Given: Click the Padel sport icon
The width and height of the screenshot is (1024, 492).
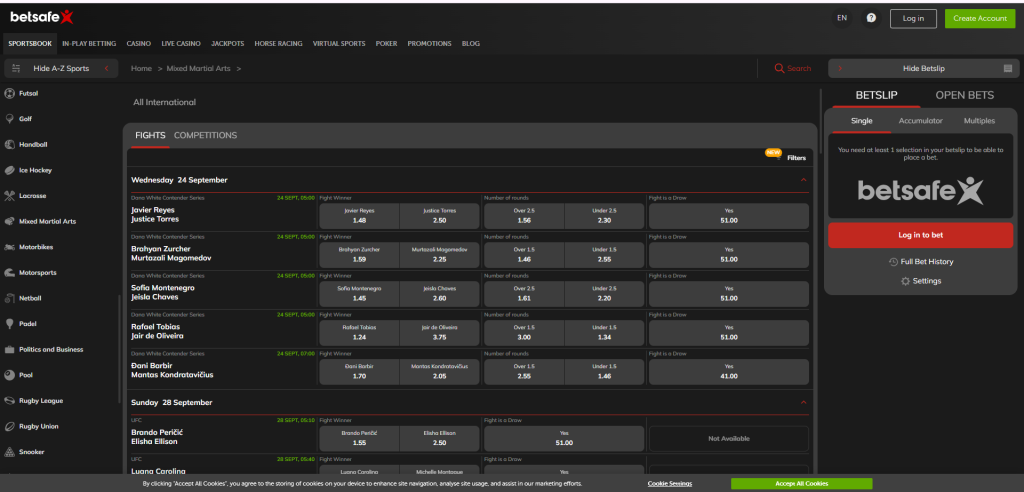Looking at the screenshot, I should point(9,323).
